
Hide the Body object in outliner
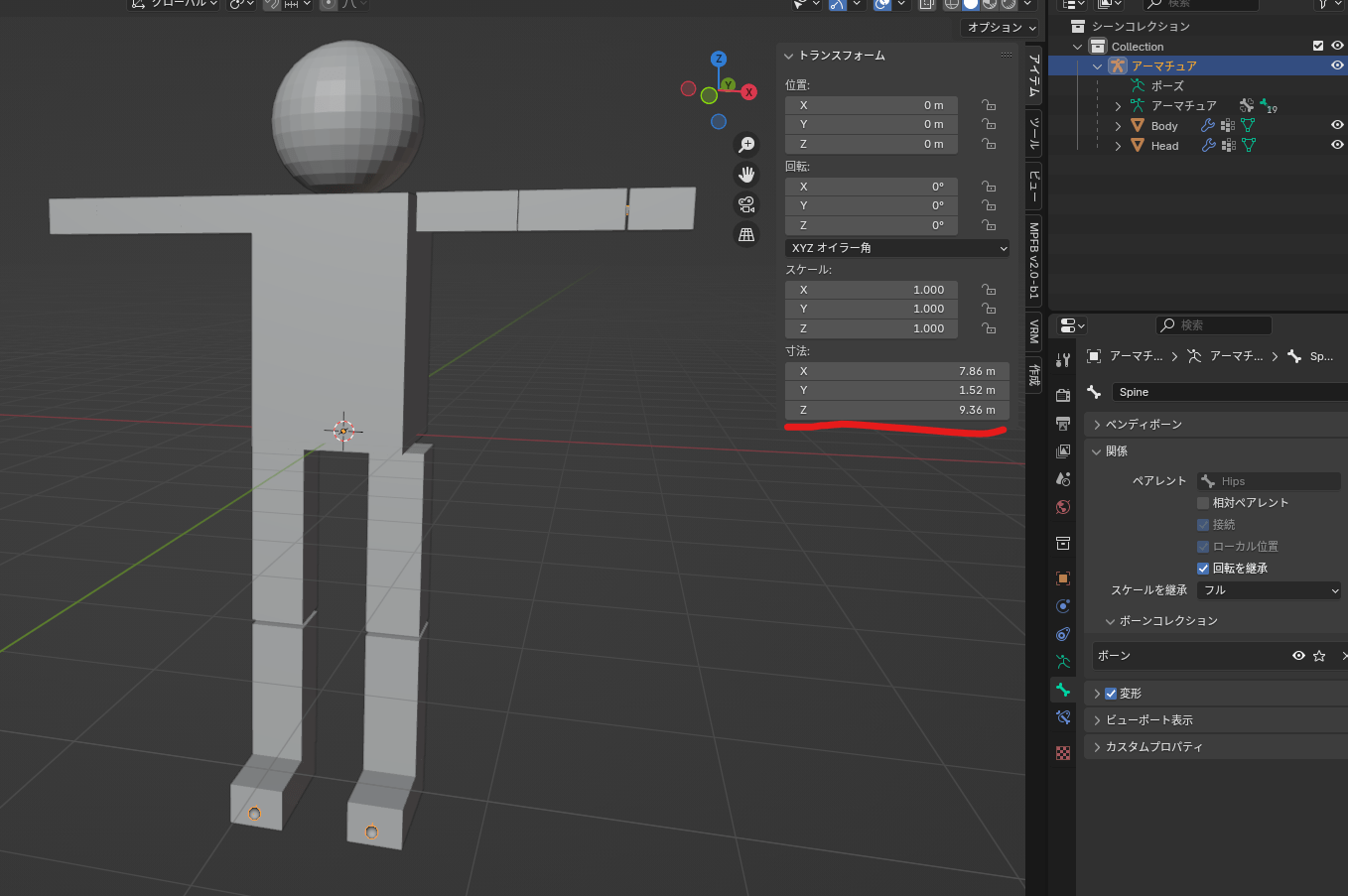[1337, 126]
